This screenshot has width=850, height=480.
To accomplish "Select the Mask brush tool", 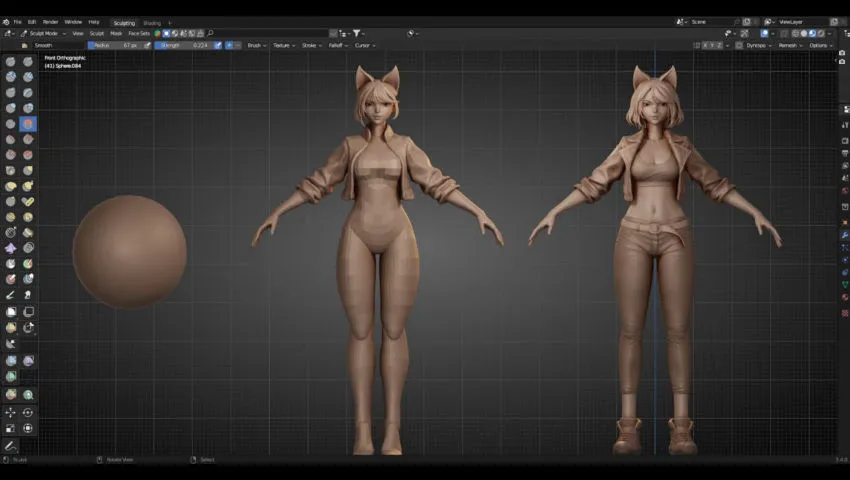I will coord(11,264).
